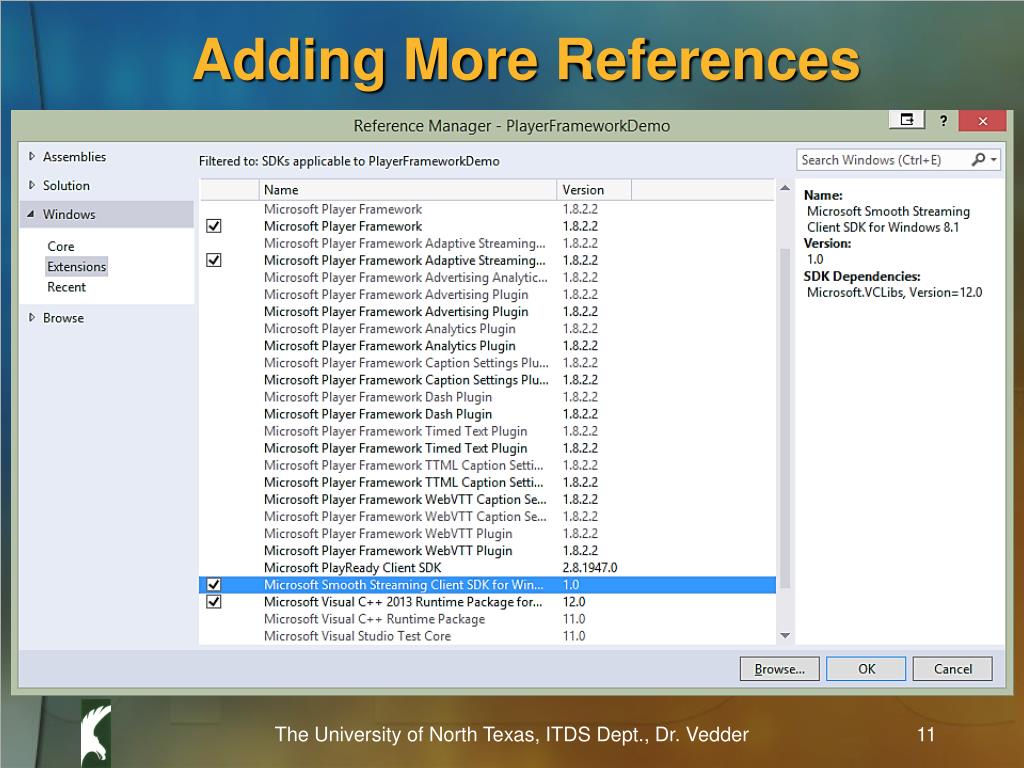Viewport: 1024px width, 768px height.
Task: Select Solution in the left pane
Action: pyautogui.click(x=66, y=185)
